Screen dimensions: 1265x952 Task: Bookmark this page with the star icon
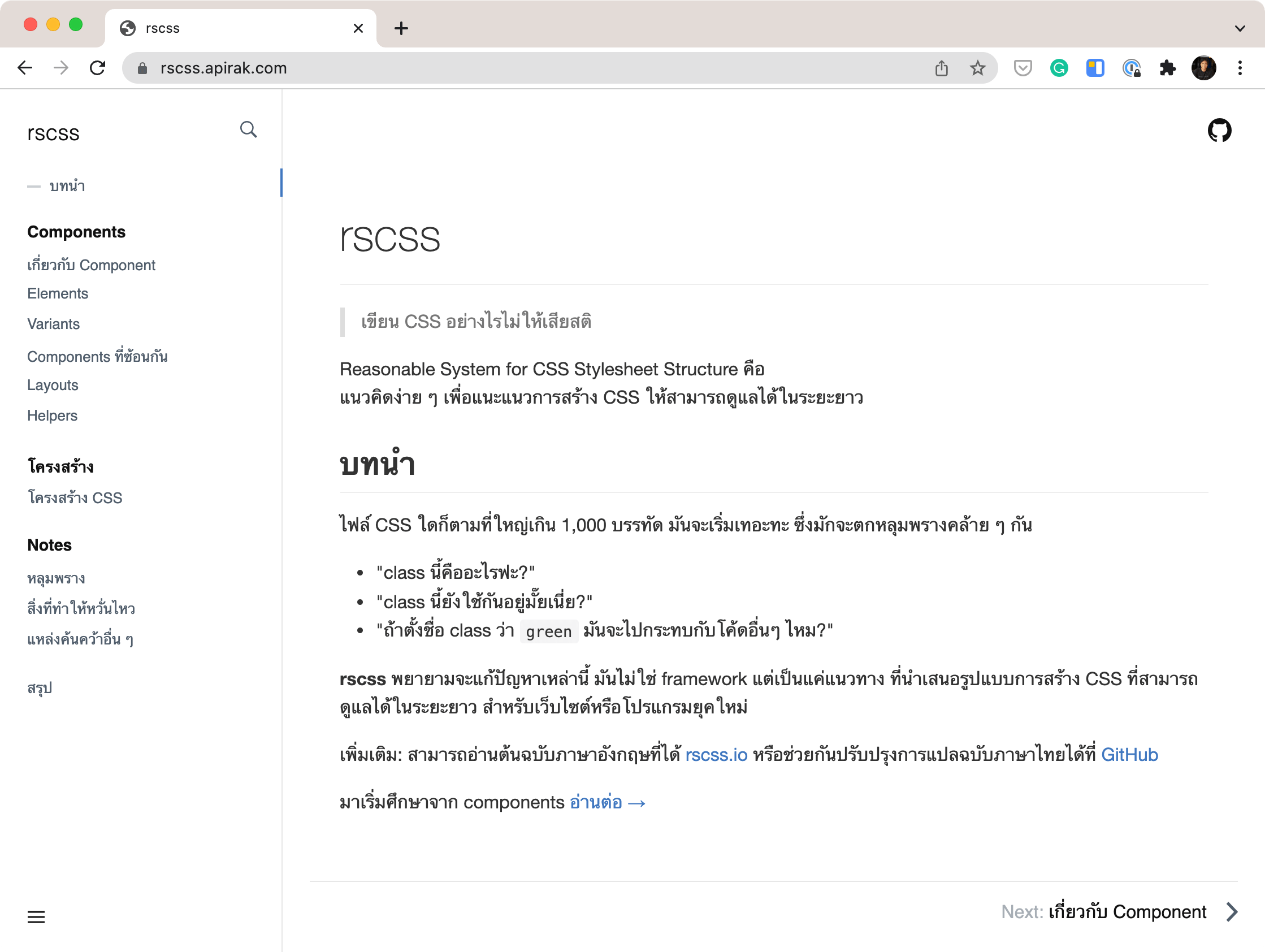pyautogui.click(x=977, y=68)
